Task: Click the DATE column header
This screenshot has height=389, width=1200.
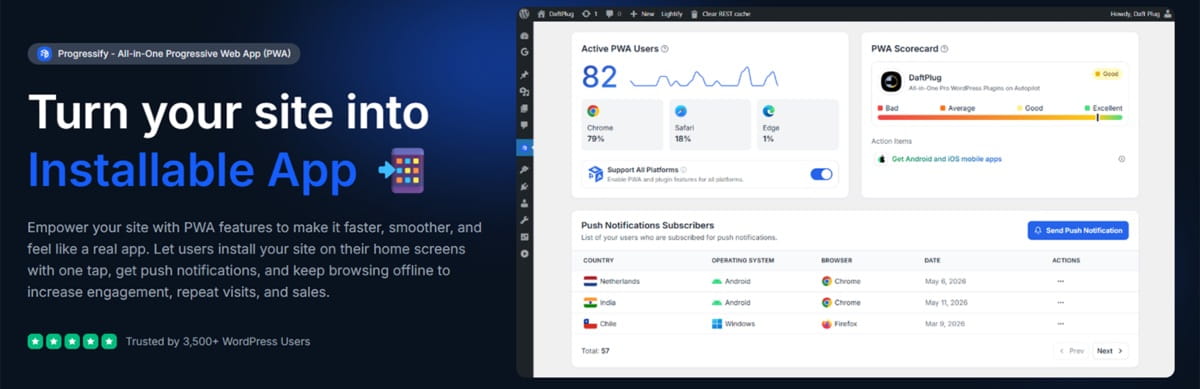Action: (932, 260)
